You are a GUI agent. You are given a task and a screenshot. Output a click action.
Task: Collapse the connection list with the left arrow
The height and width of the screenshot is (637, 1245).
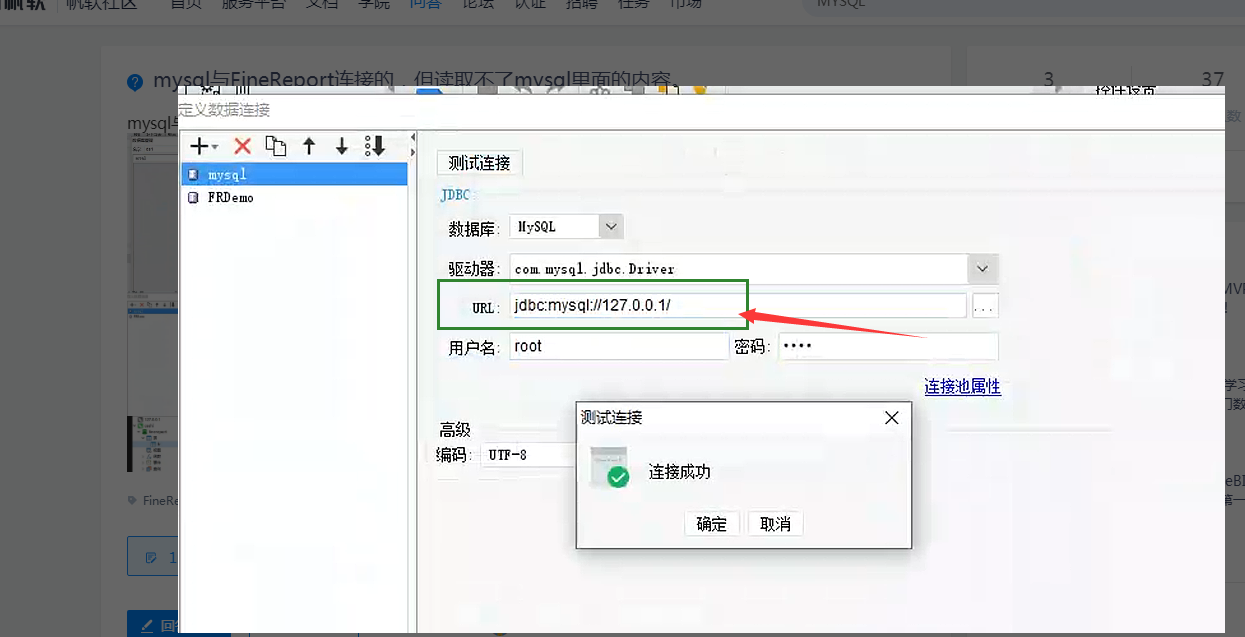click(413, 137)
